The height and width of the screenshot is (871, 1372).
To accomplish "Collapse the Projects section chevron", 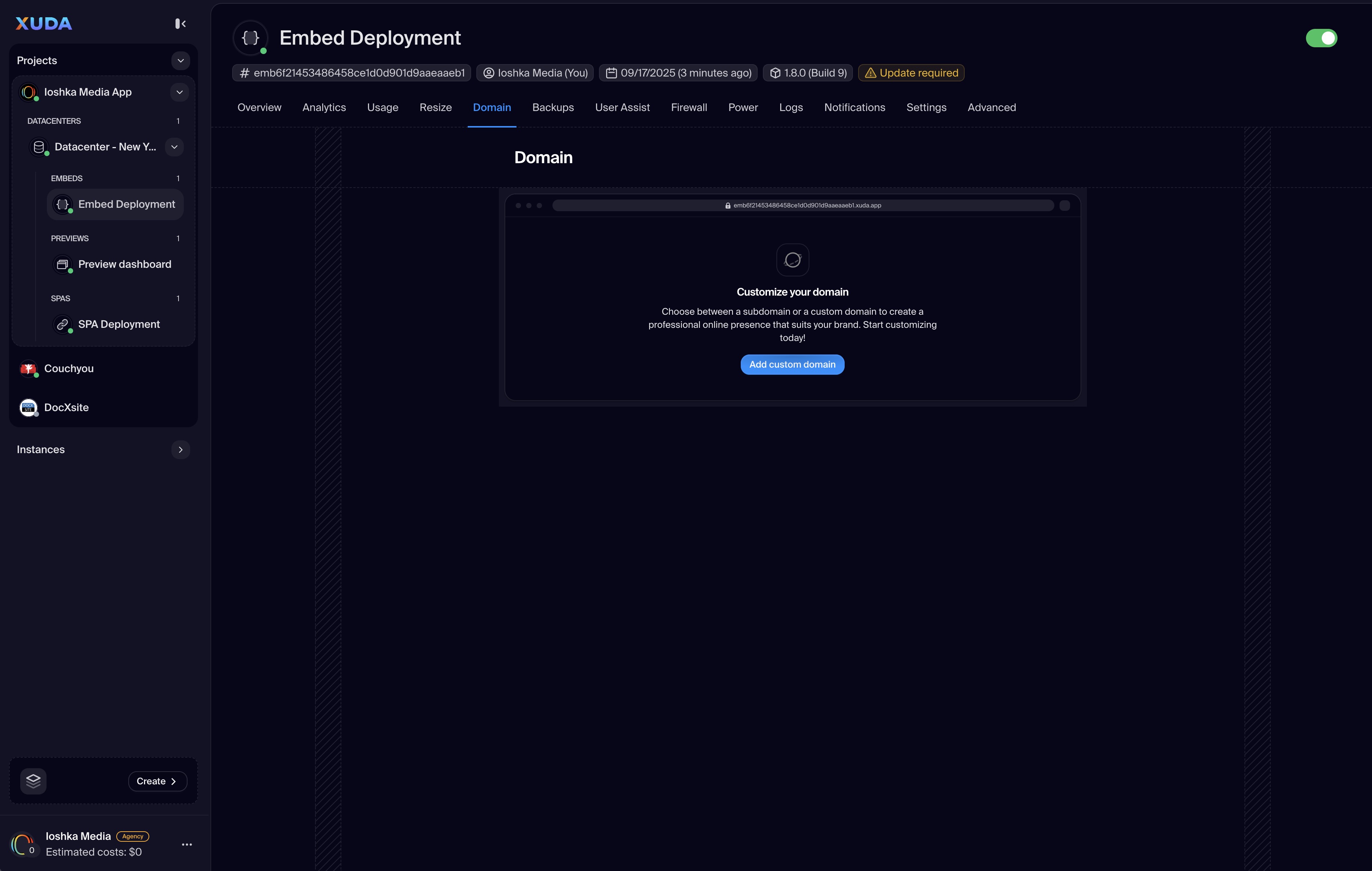I will [180, 60].
